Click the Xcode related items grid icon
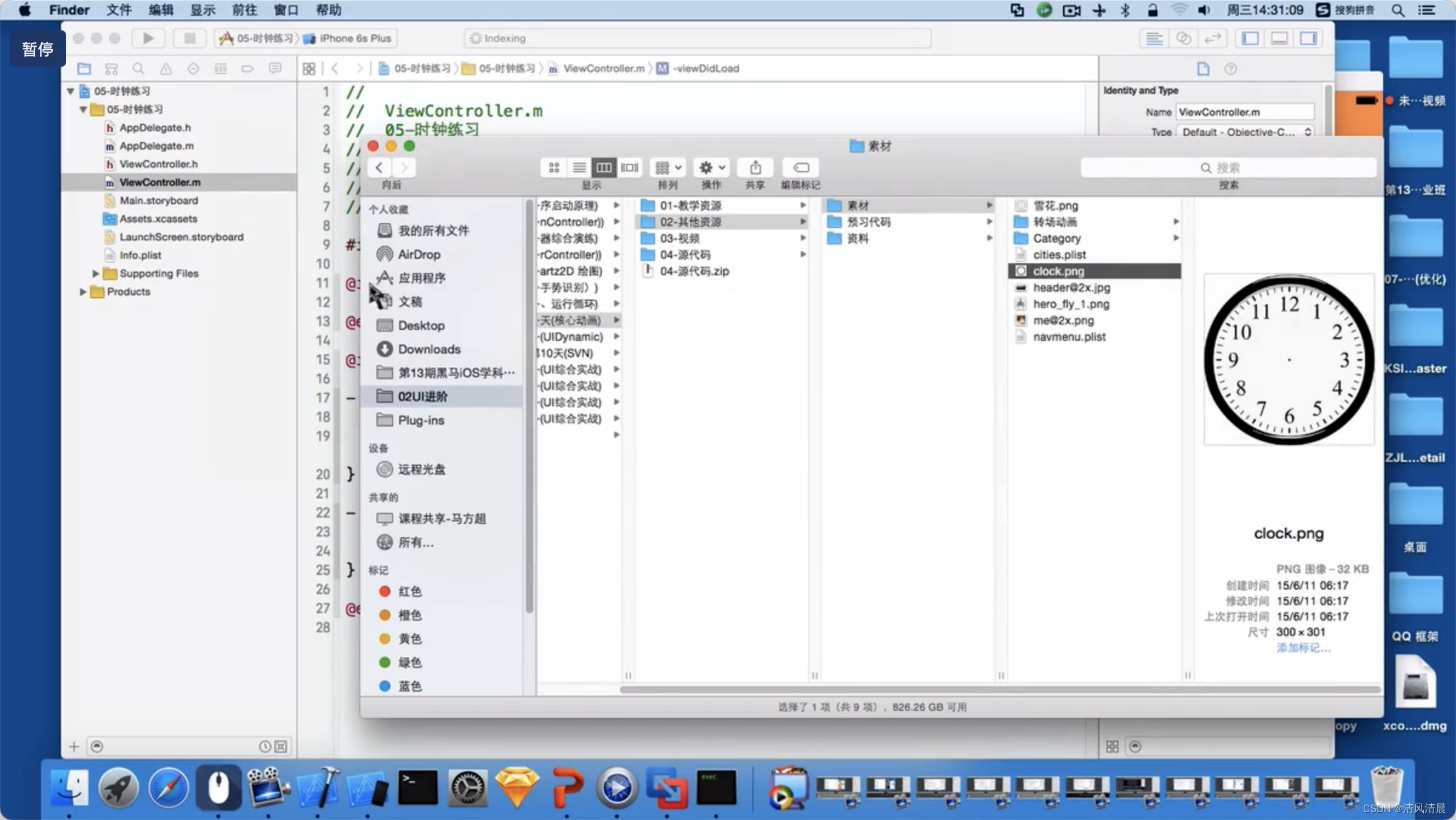1456x820 pixels. tap(309, 69)
